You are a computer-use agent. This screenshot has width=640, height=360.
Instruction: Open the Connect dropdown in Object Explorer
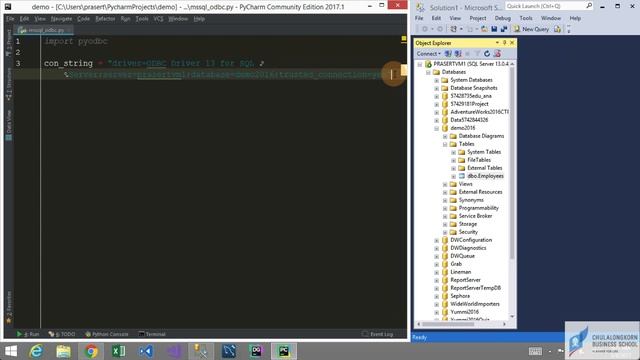[x=428, y=53]
